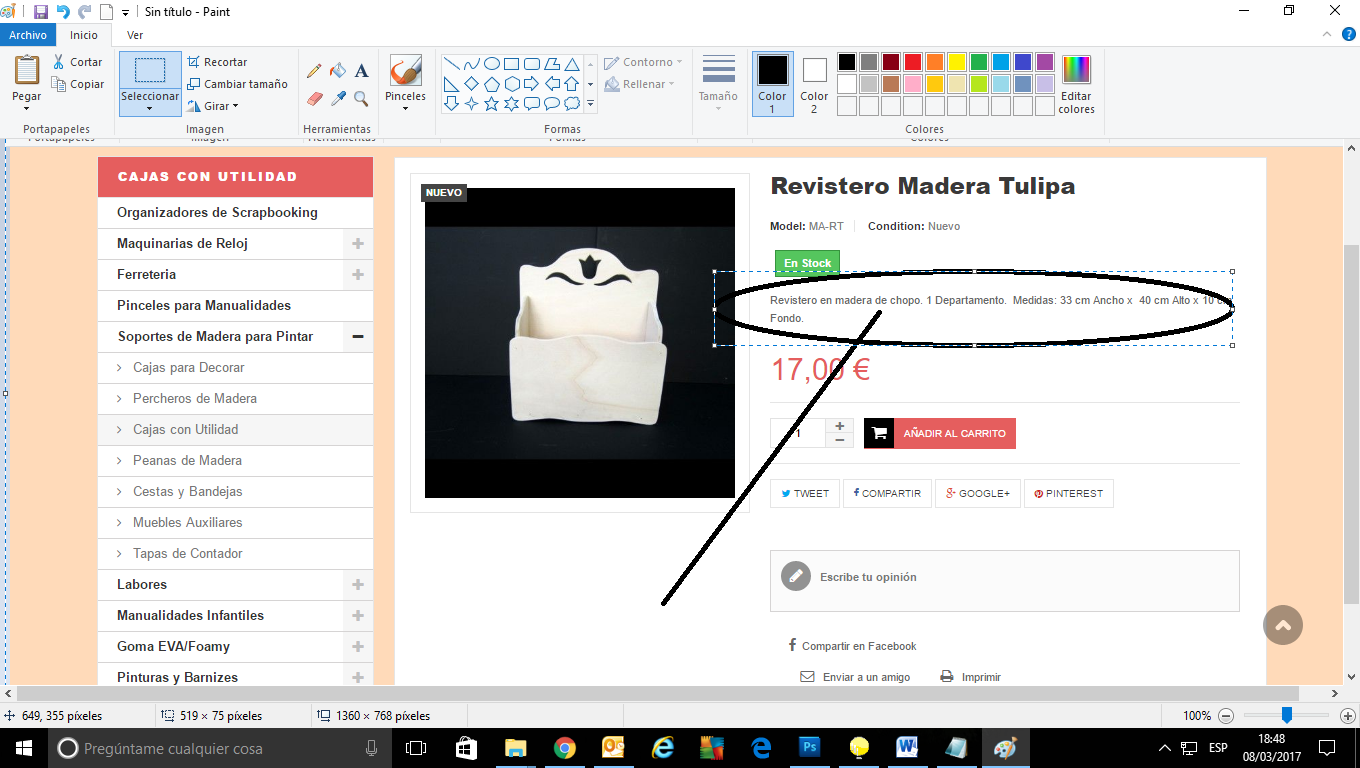Choose the Diamond shape
The width and height of the screenshot is (1360, 768).
[471, 83]
